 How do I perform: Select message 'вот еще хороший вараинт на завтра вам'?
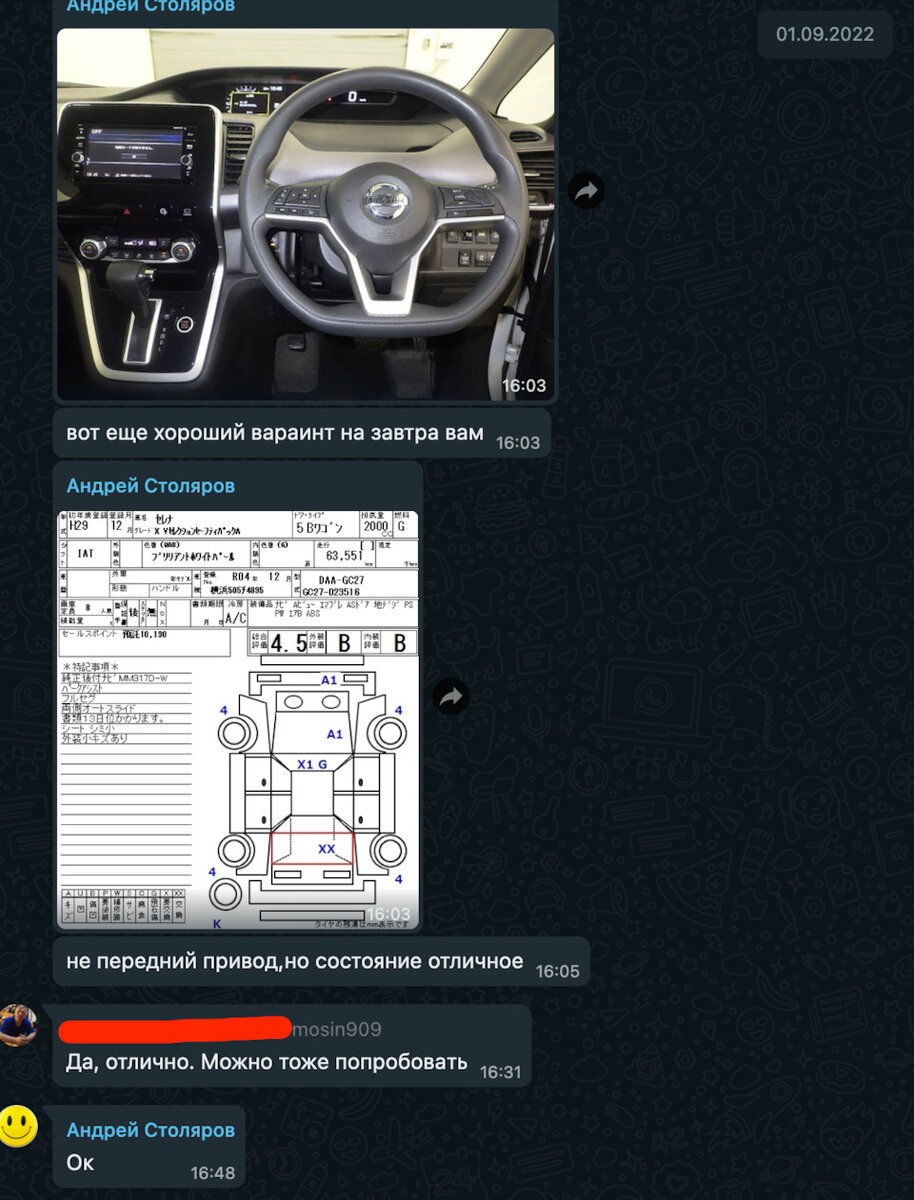[x=302, y=434]
